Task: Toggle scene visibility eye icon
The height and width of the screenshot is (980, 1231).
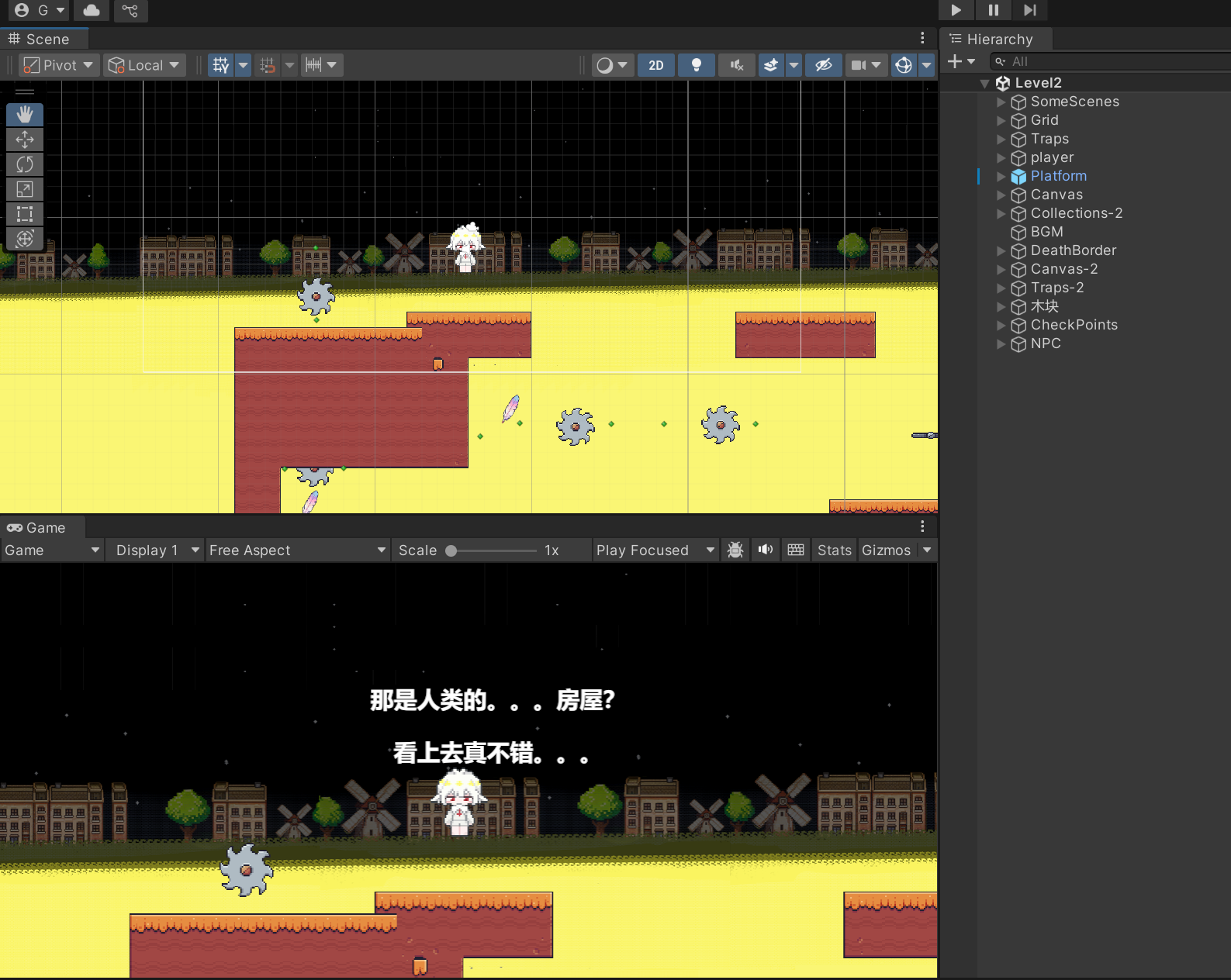Action: [x=823, y=65]
